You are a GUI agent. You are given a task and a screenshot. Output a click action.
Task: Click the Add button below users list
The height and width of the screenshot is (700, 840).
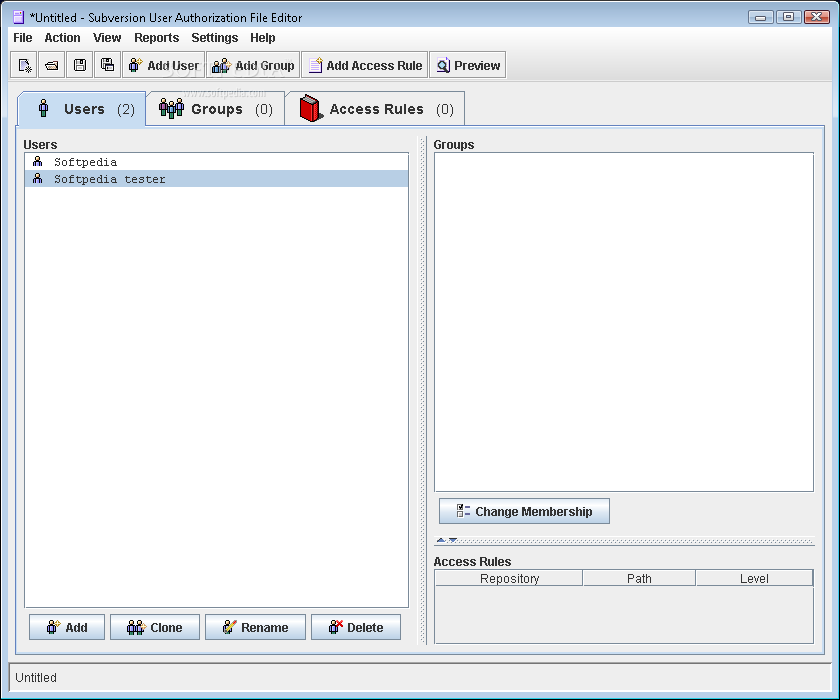(67, 627)
